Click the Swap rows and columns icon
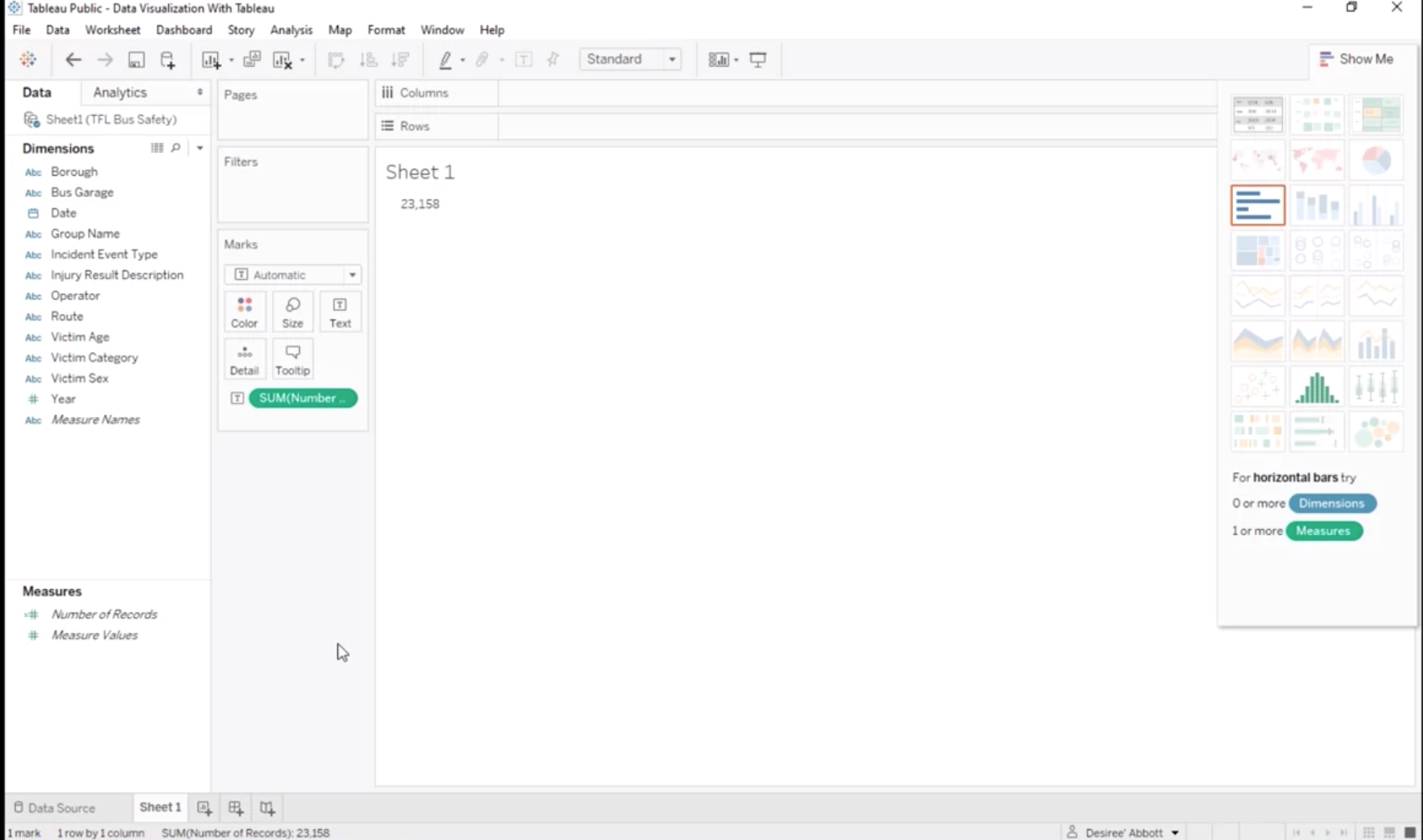The height and width of the screenshot is (840, 1423). click(x=336, y=59)
